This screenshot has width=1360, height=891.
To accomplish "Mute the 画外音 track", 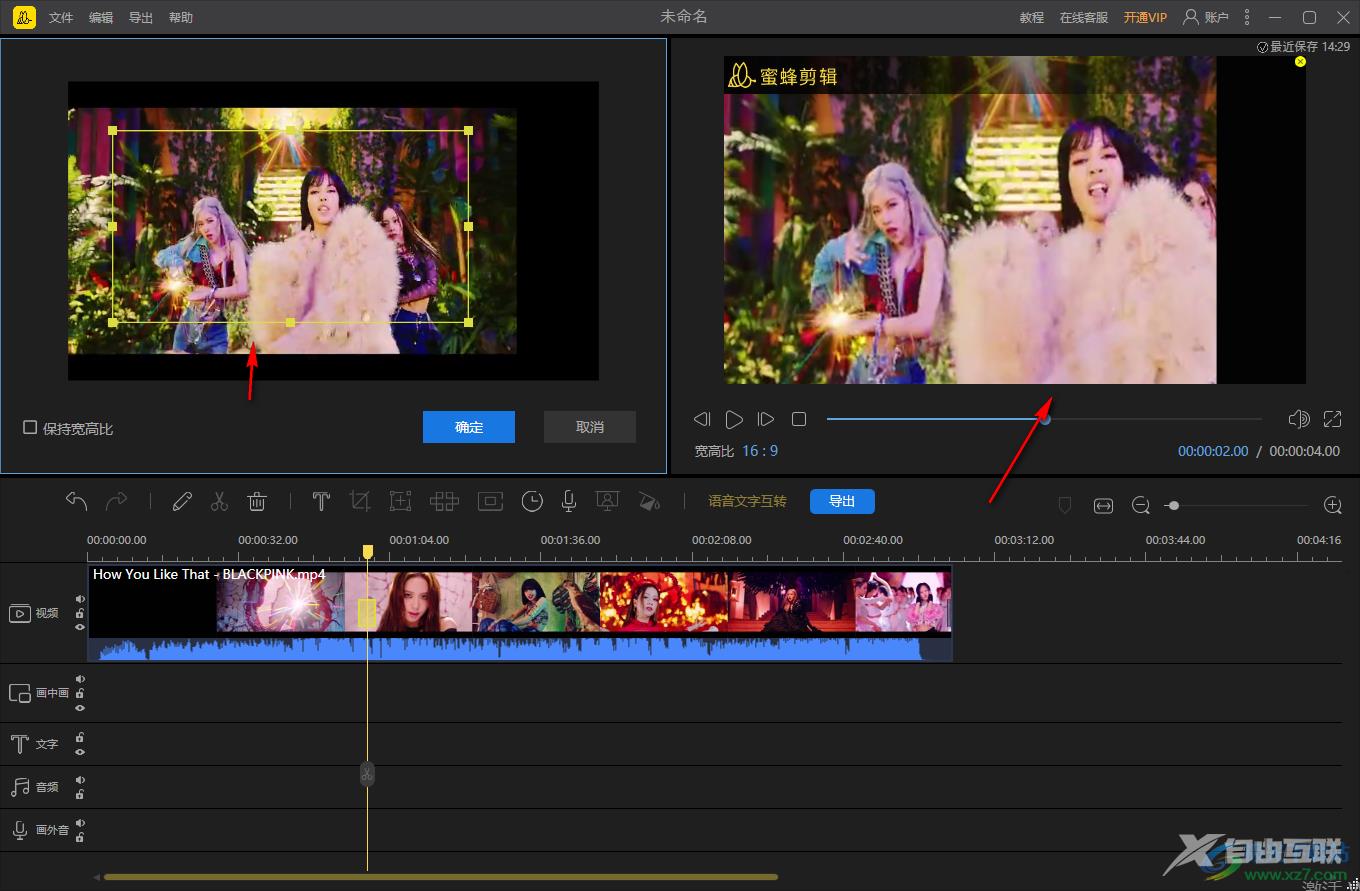I will [80, 823].
